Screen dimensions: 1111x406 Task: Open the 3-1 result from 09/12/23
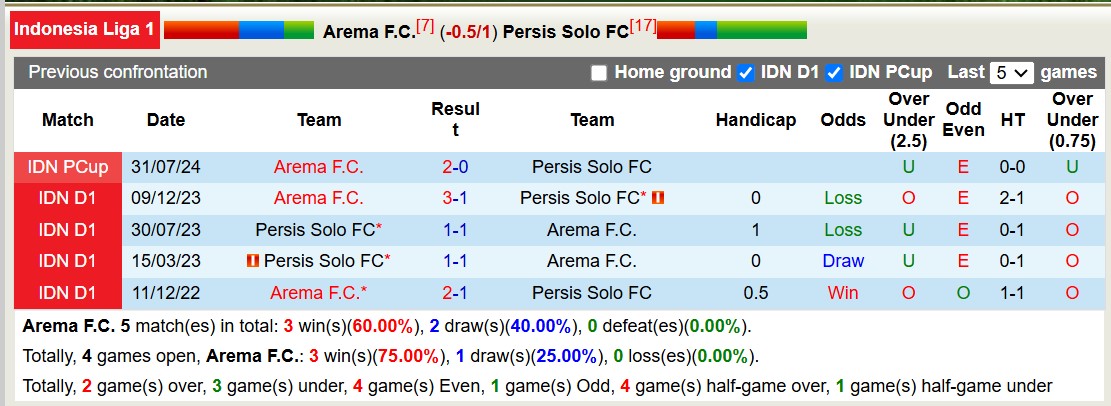tap(455, 198)
